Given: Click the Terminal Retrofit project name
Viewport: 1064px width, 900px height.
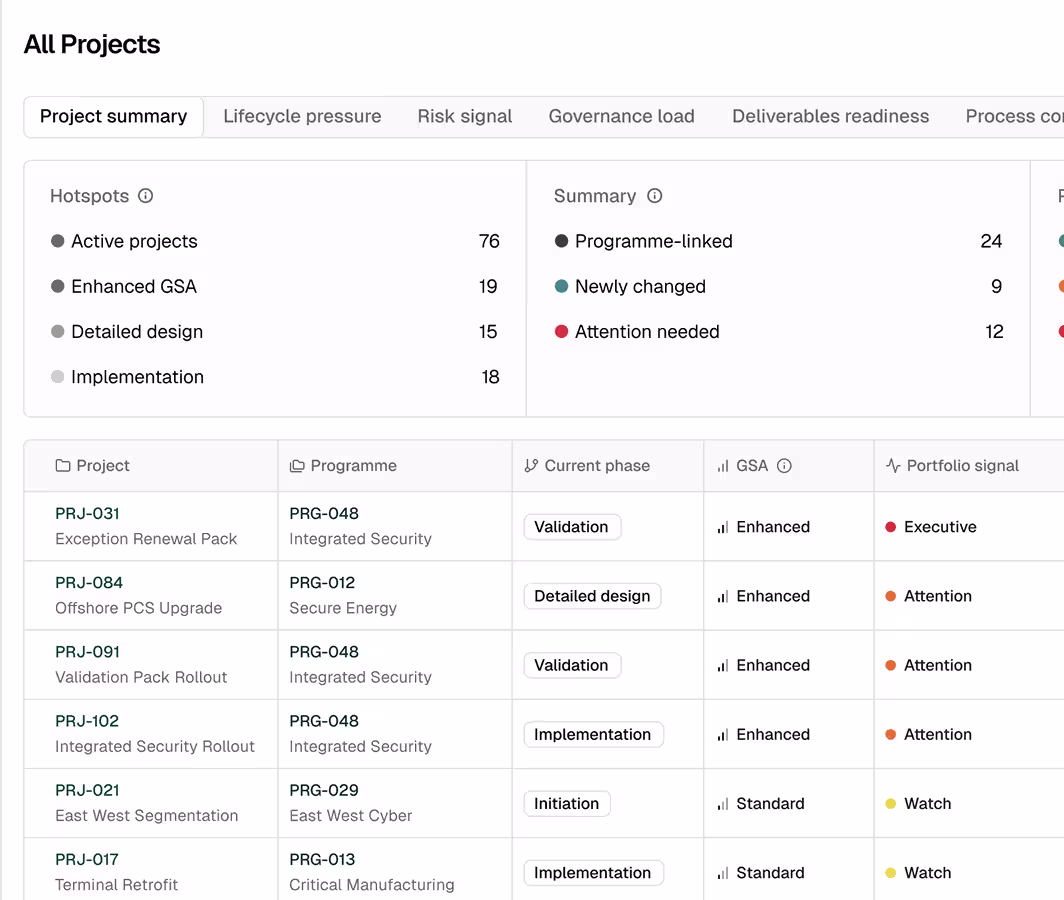Looking at the screenshot, I should (x=116, y=885).
